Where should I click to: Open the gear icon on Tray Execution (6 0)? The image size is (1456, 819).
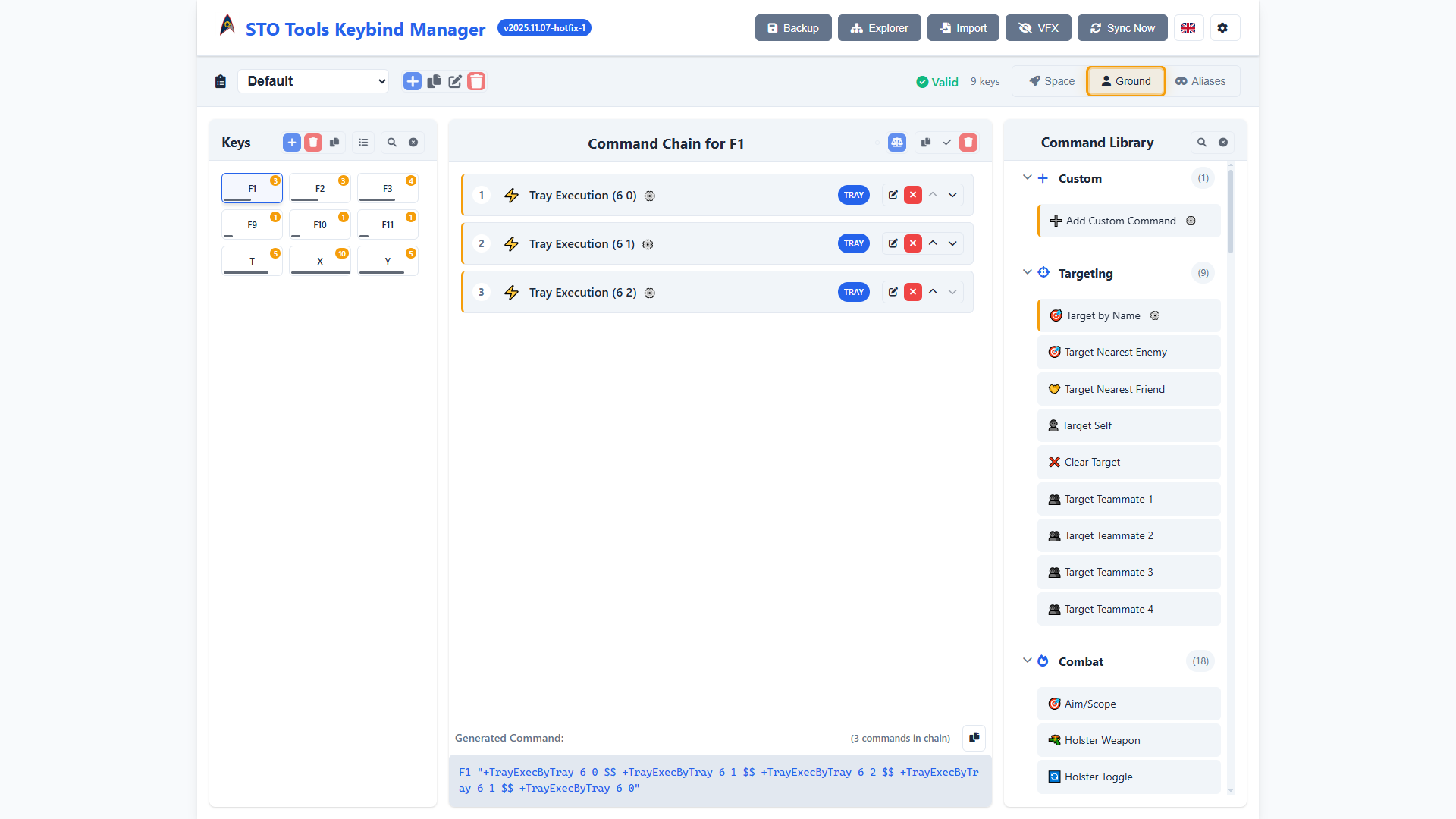pos(650,196)
